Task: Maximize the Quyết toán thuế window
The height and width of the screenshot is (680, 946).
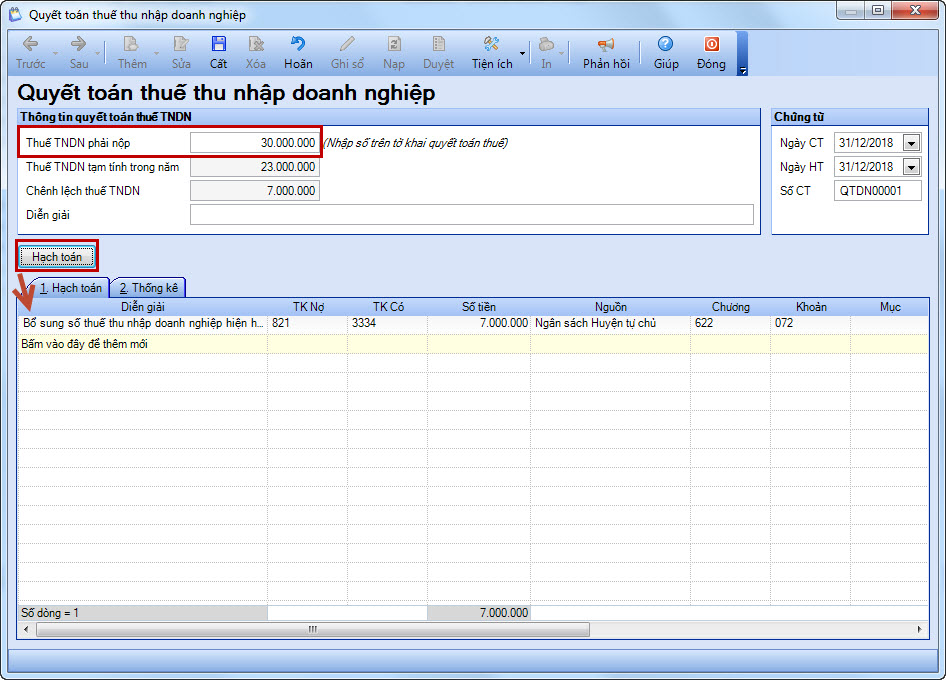Action: [878, 10]
